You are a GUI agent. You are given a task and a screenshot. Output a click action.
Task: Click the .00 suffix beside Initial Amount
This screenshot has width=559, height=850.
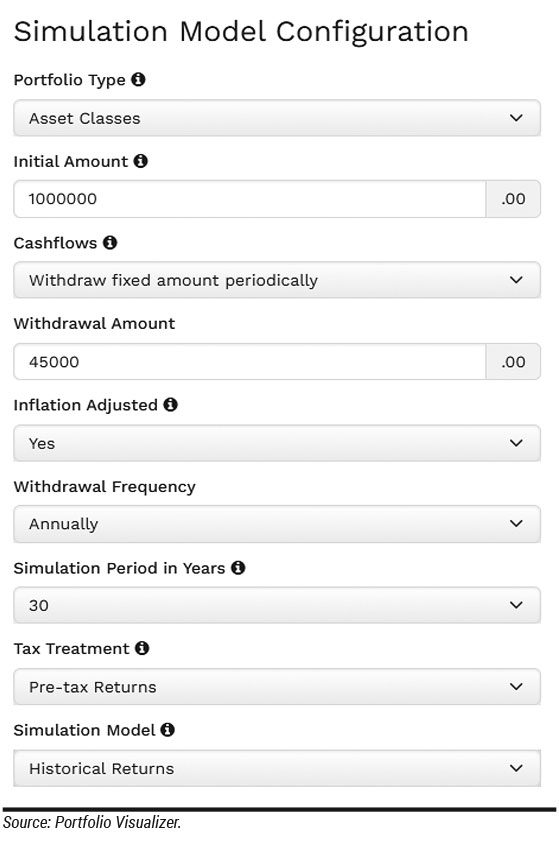tap(513, 199)
